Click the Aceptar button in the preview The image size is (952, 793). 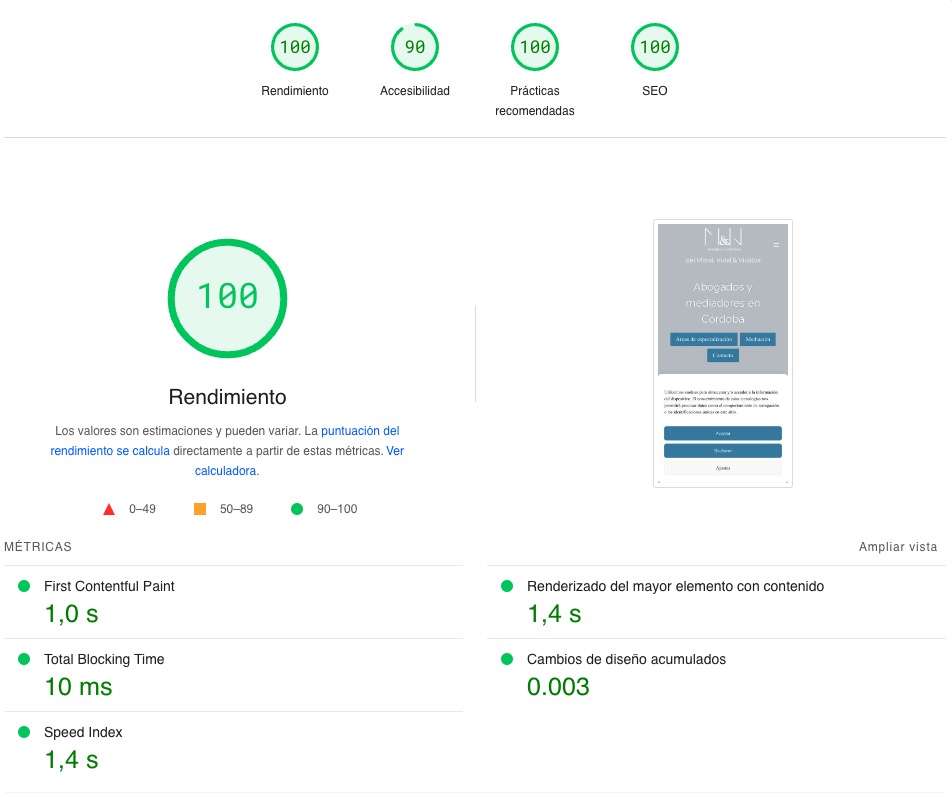point(723,433)
